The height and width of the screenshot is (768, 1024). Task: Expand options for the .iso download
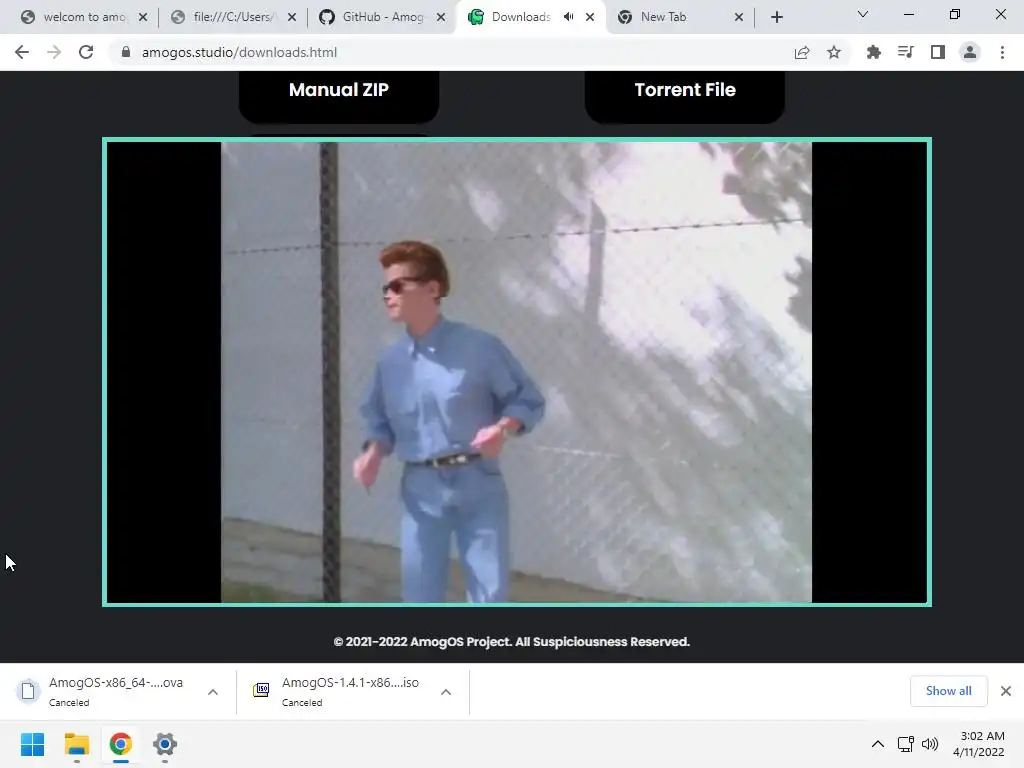[446, 692]
